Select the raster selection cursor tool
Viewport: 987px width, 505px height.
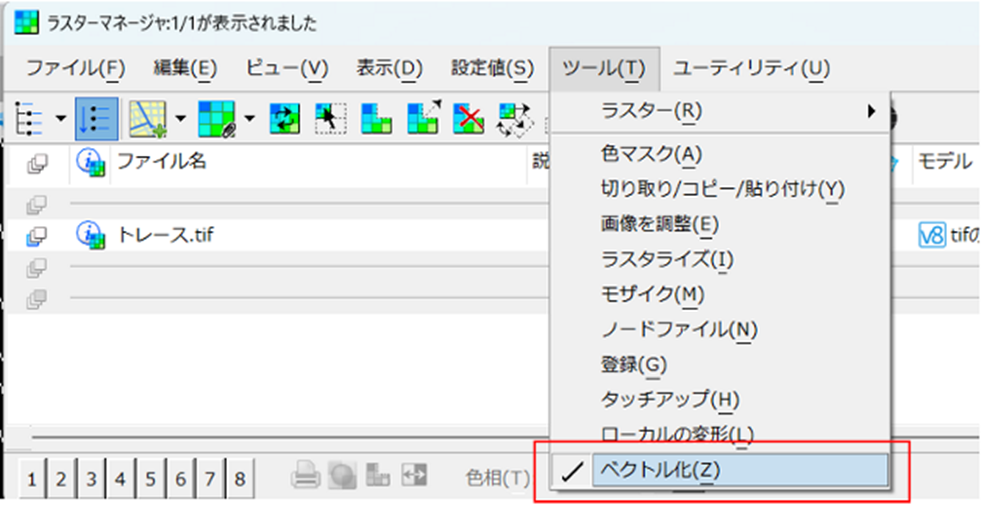click(329, 118)
